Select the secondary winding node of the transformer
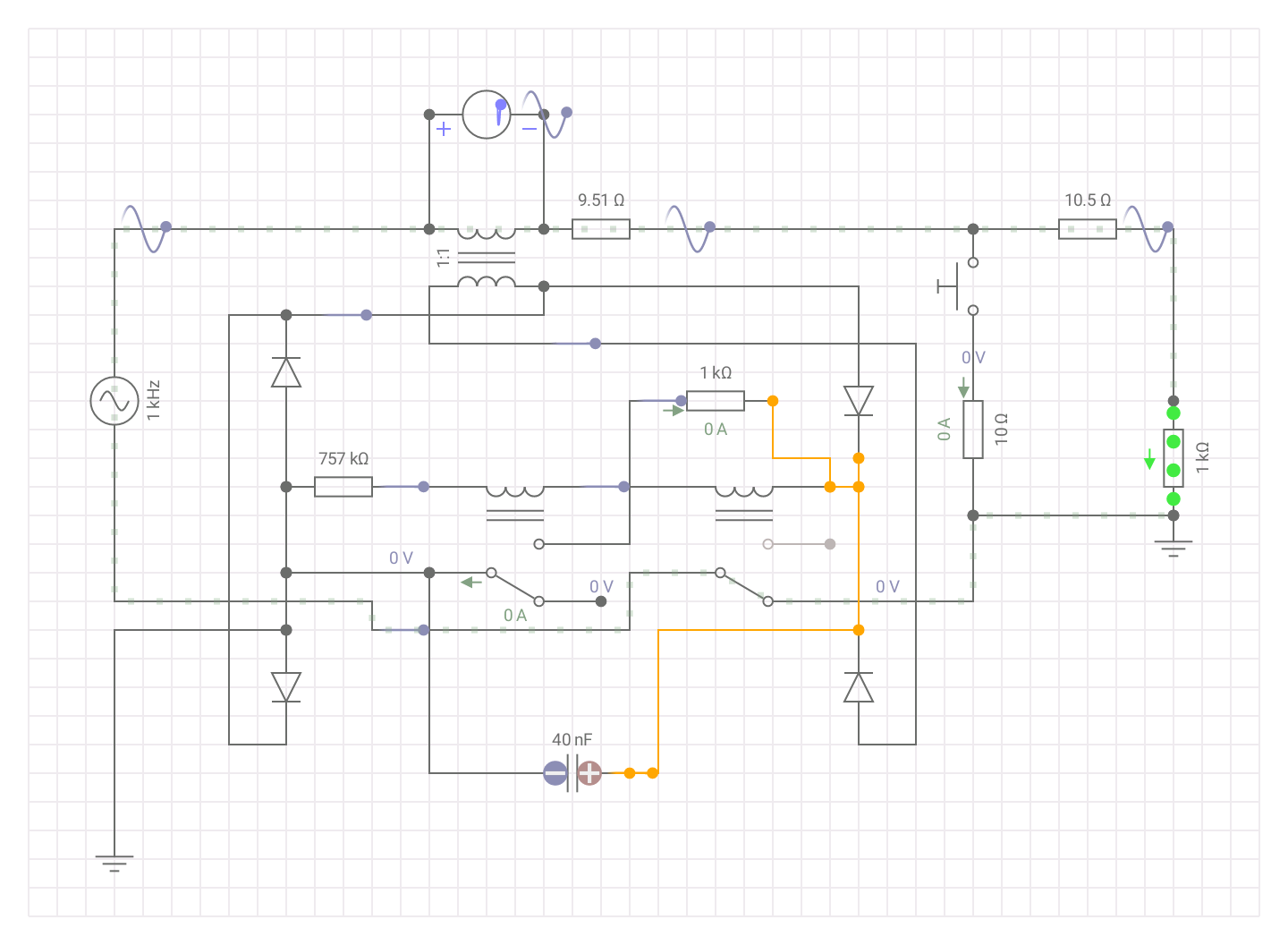Screen dimensions: 1288x945 coord(543,286)
